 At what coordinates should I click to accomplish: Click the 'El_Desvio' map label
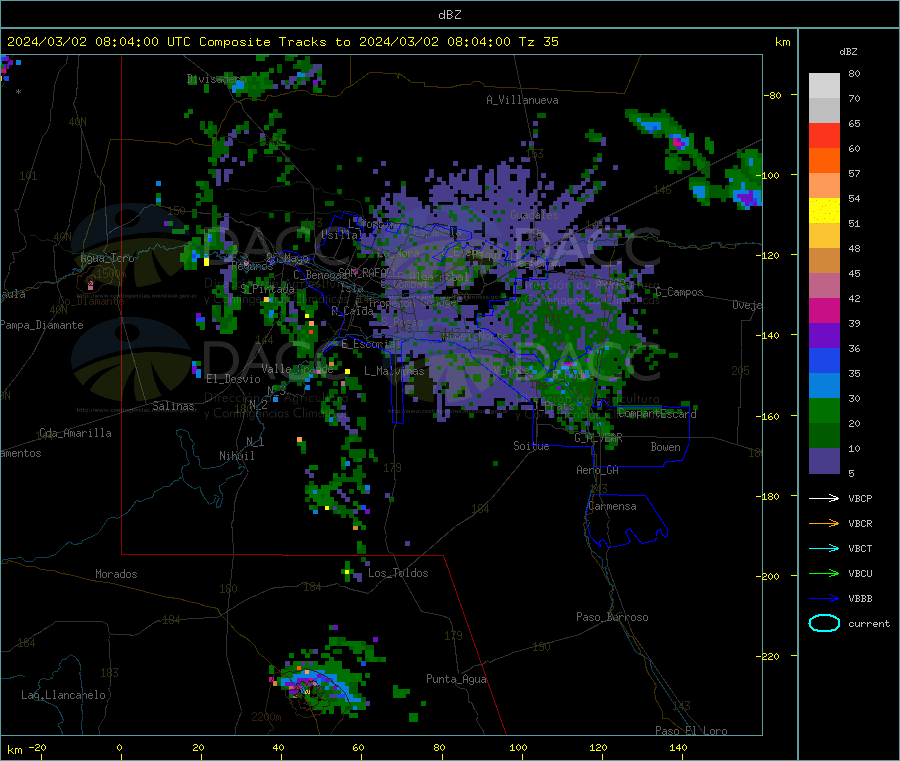click(x=233, y=379)
